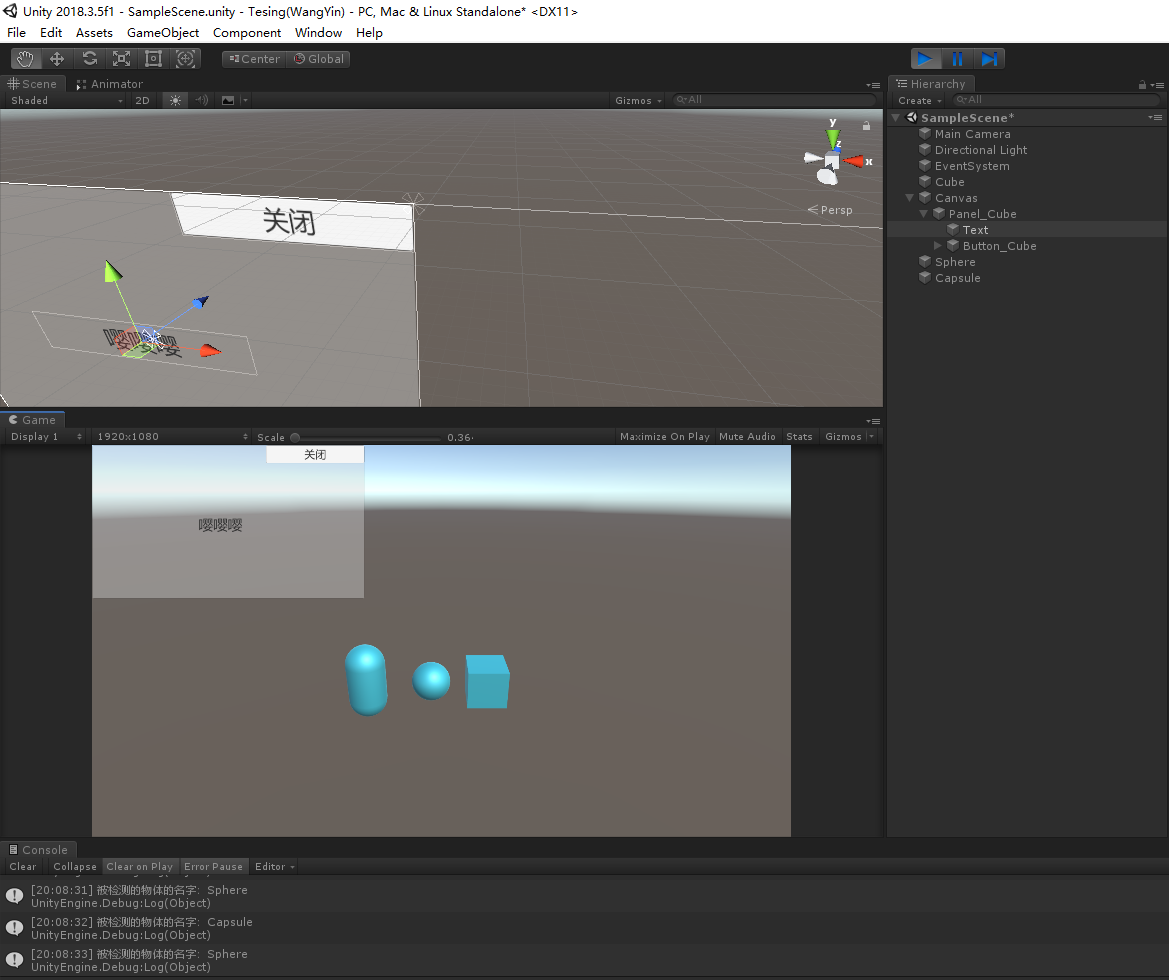1169x980 pixels.
Task: Select the Hierarchy tab
Action: tap(932, 84)
